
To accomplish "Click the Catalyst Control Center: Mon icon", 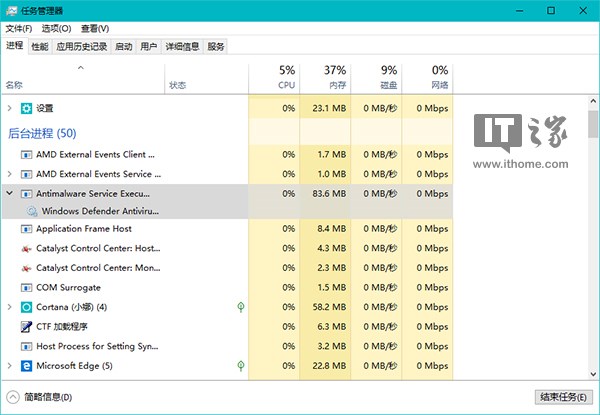I will tap(26, 269).
